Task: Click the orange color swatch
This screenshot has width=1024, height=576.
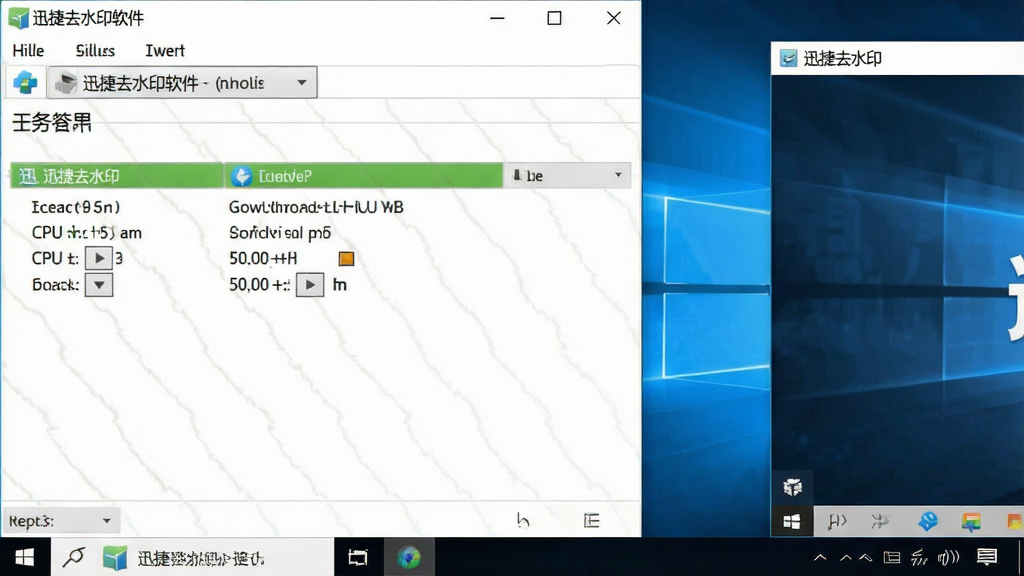Action: [x=346, y=259]
